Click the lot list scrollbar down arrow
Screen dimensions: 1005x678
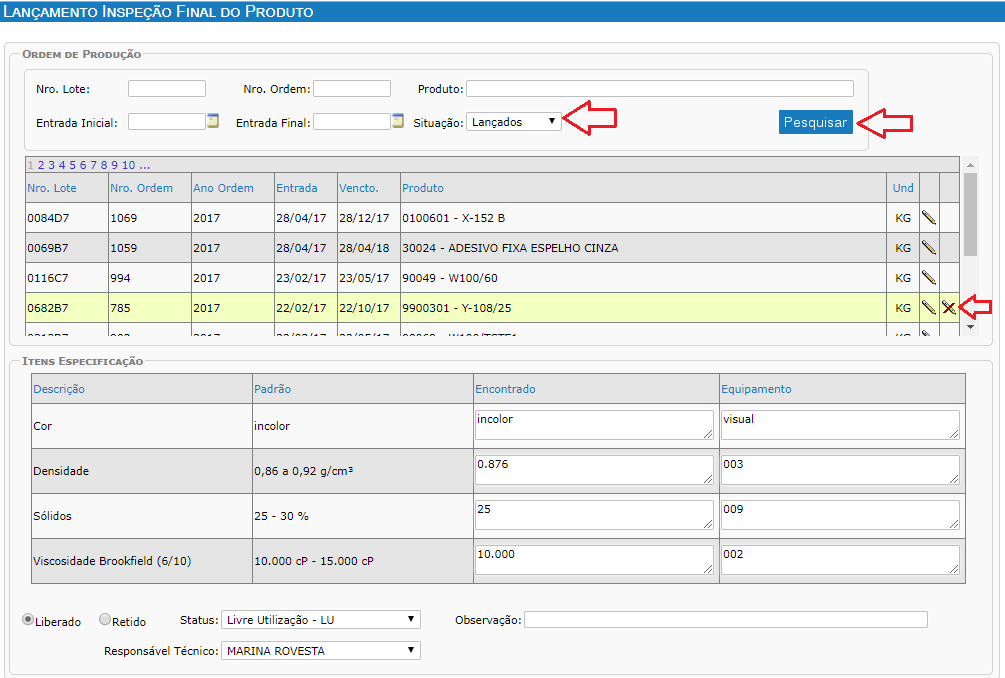970,327
